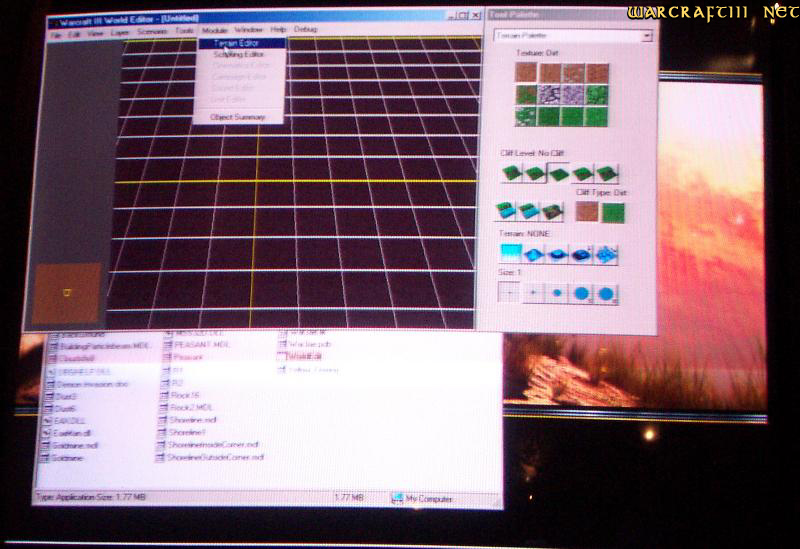Viewport: 800px width, 549px height.
Task: Choose the flat cyan plane terrain tool
Action: [510, 254]
